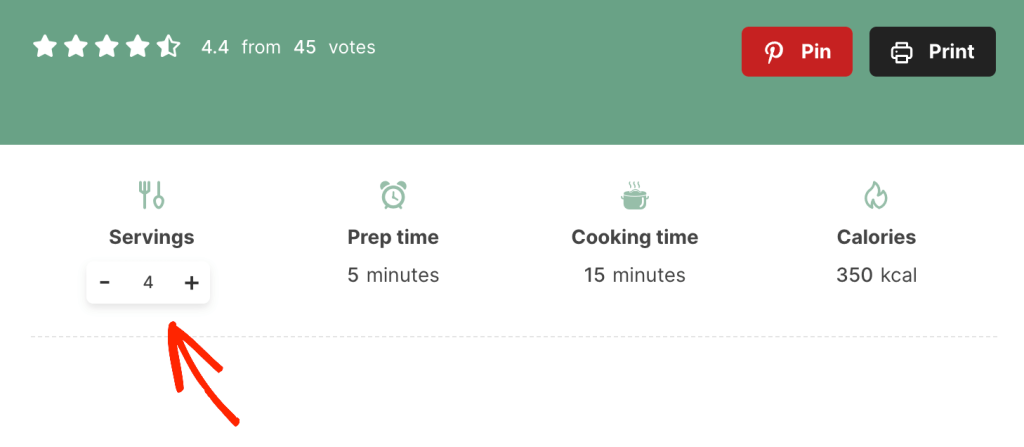Image resolution: width=1024 pixels, height=447 pixels.
Task: Click the fork and spoon servings icon
Action: pyautogui.click(x=151, y=195)
